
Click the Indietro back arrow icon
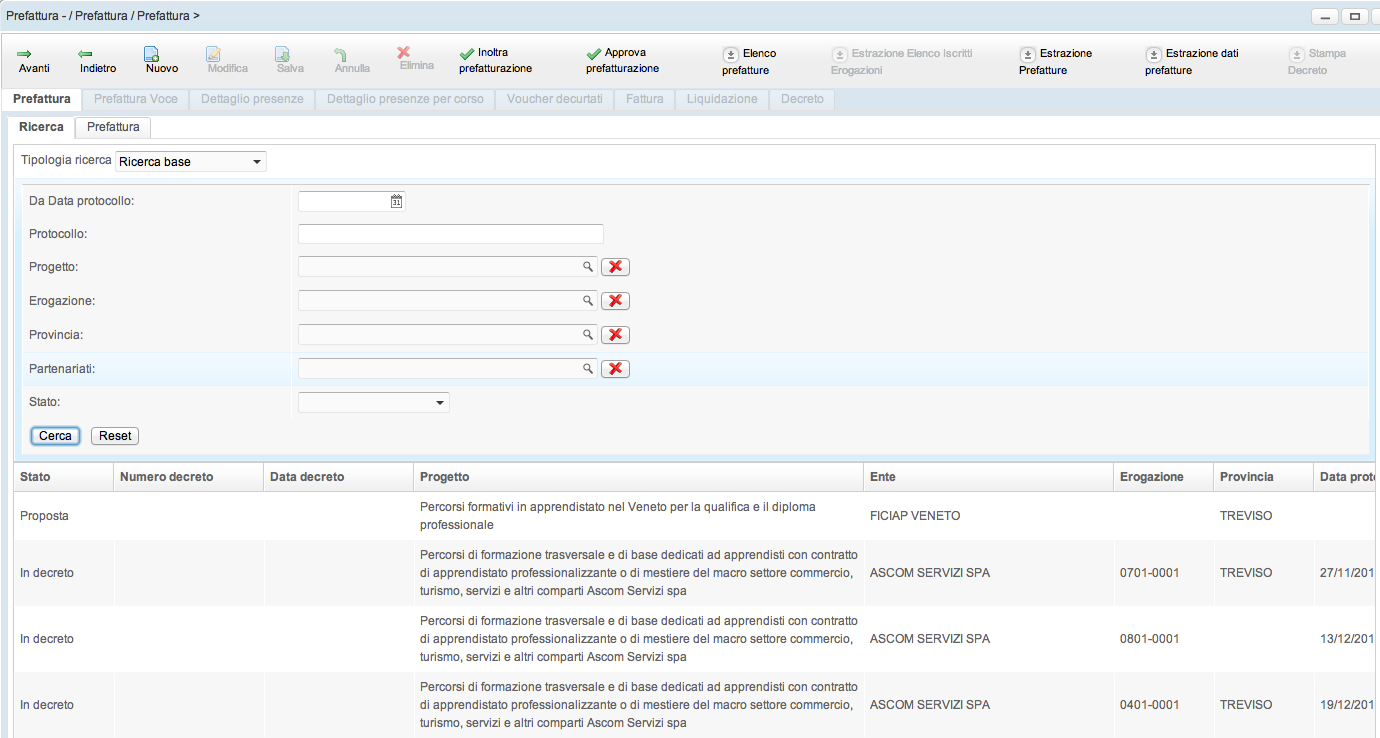pyautogui.click(x=85, y=54)
